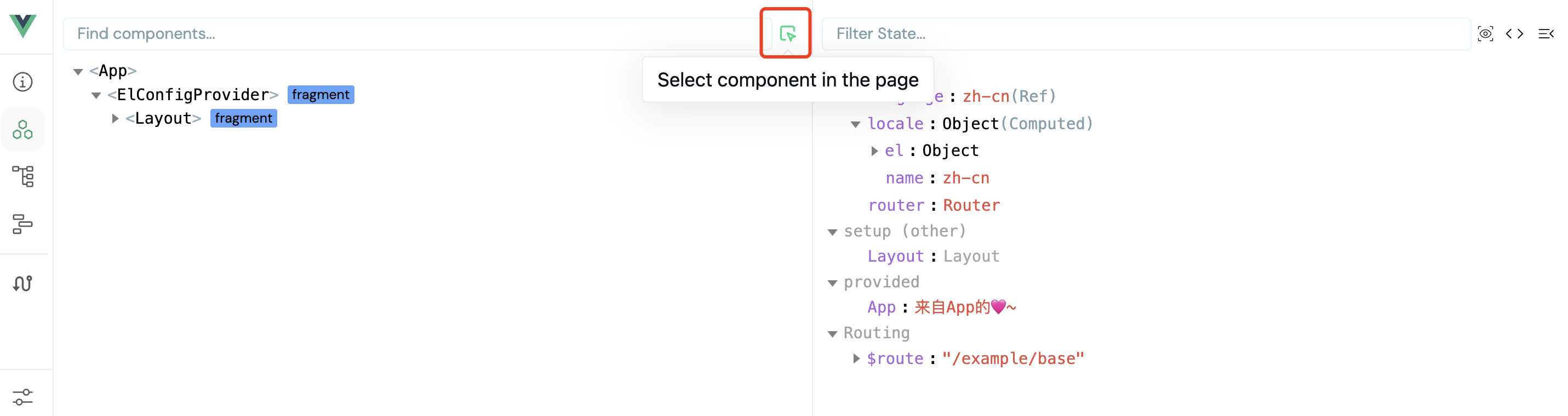This screenshot has height=416, width=1568.
Task: Open the Pages tree icon
Action: [x=23, y=176]
